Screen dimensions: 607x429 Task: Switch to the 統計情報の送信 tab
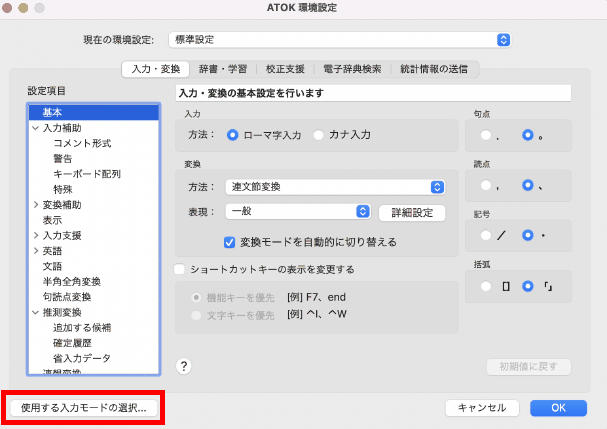[x=434, y=69]
